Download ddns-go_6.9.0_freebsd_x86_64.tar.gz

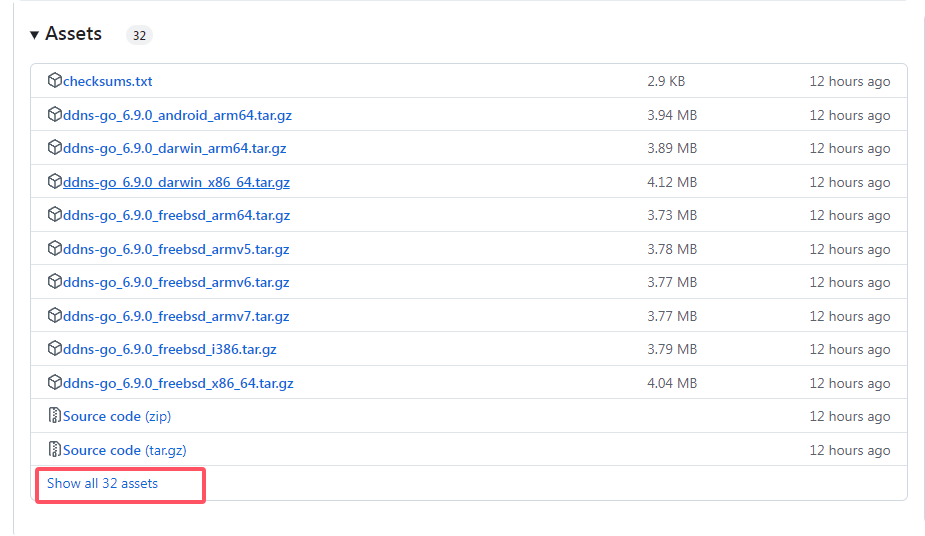point(178,383)
